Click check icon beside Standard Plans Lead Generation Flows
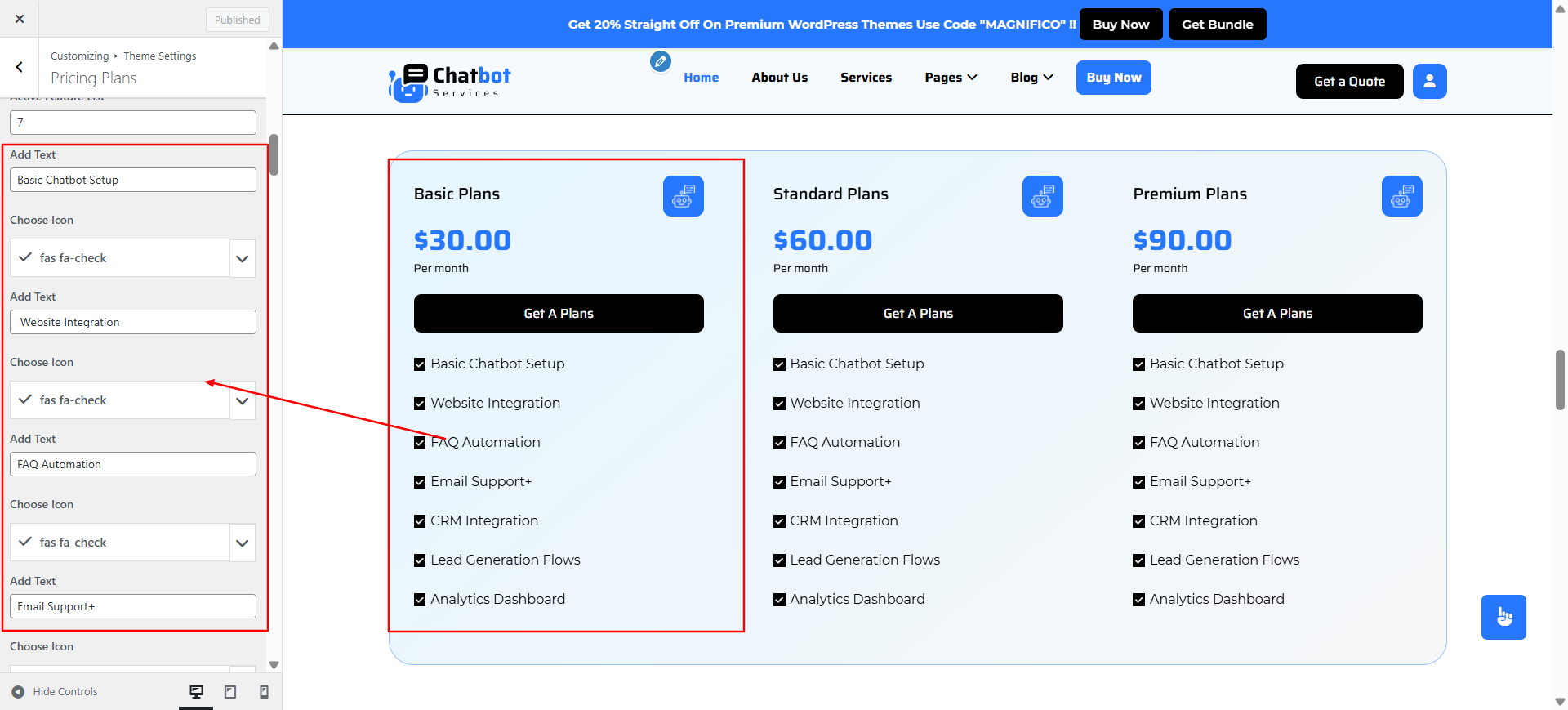 (779, 560)
